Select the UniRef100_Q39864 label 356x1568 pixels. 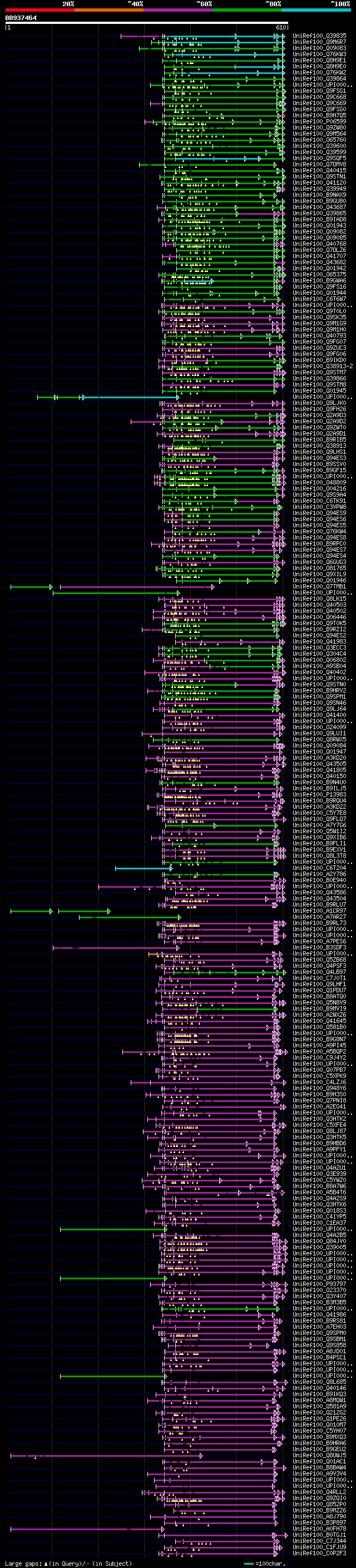point(319,78)
